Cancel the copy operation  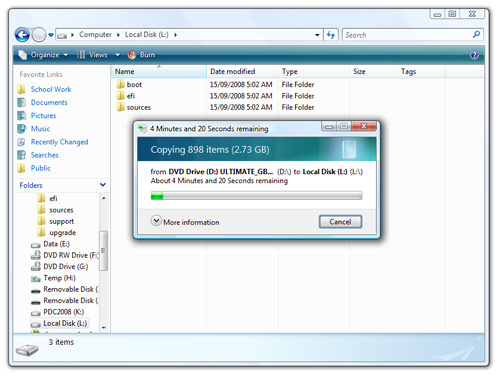[340, 222]
